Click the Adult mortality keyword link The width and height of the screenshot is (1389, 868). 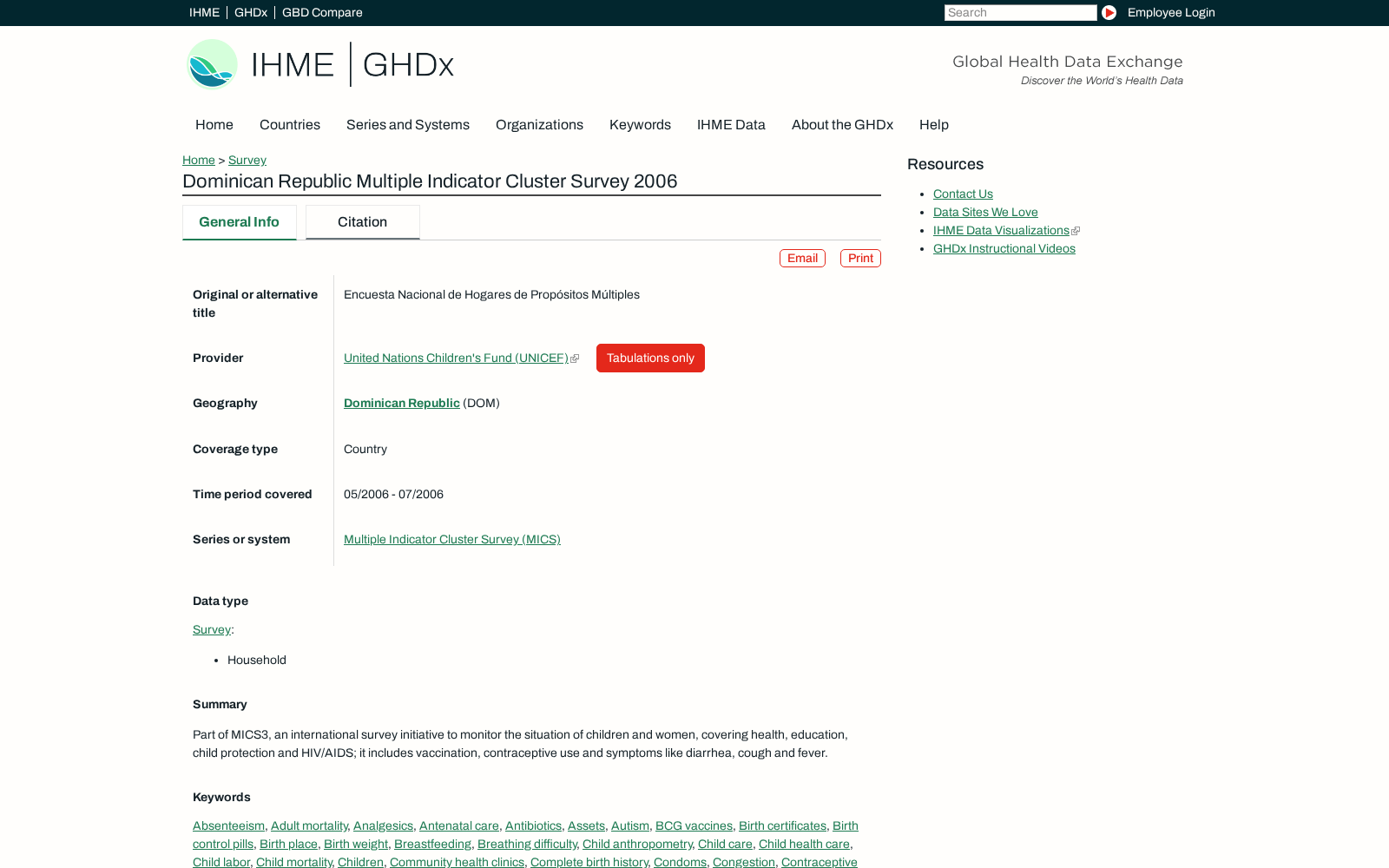pyautogui.click(x=309, y=825)
